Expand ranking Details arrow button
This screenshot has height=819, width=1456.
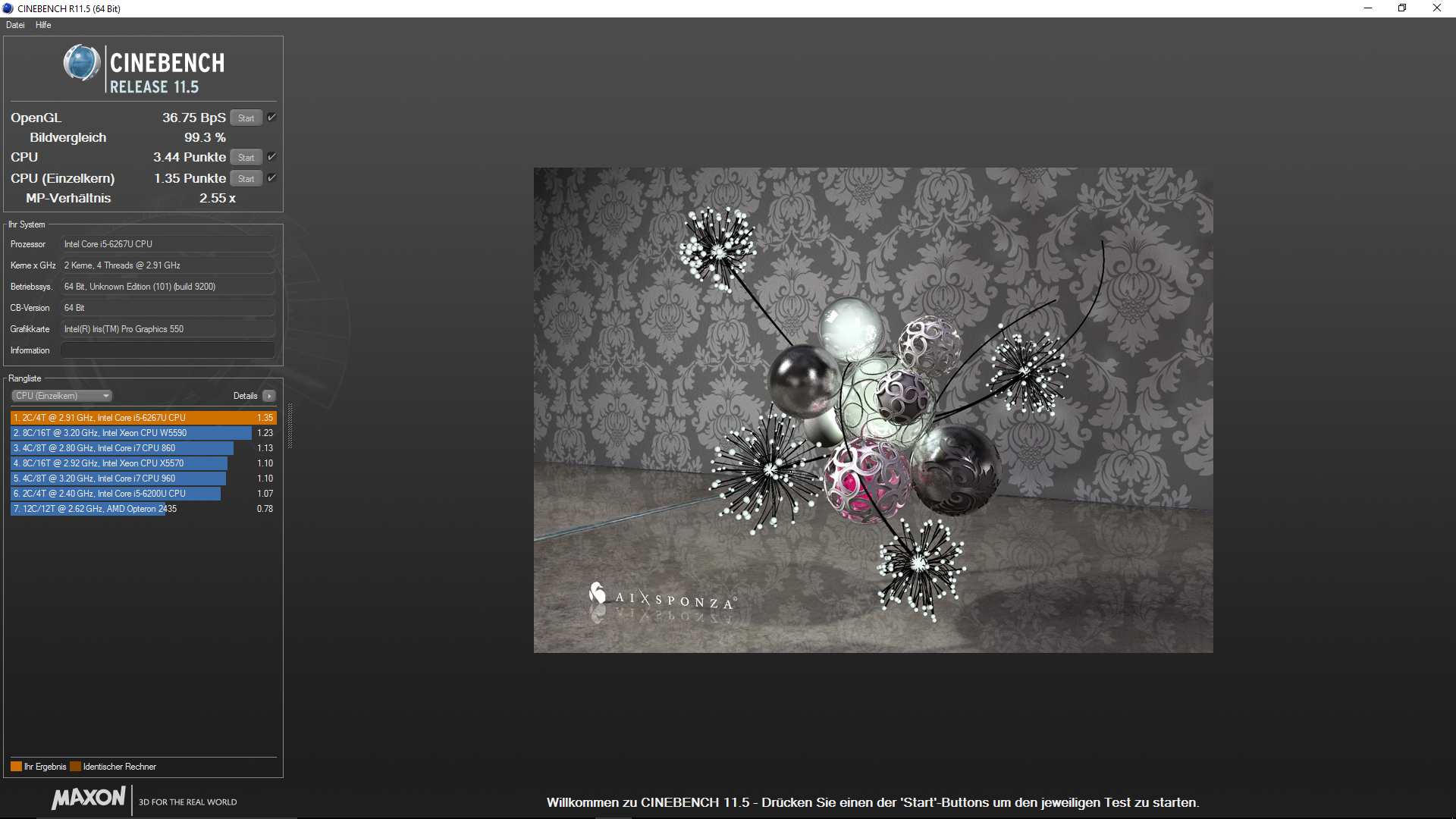point(269,396)
